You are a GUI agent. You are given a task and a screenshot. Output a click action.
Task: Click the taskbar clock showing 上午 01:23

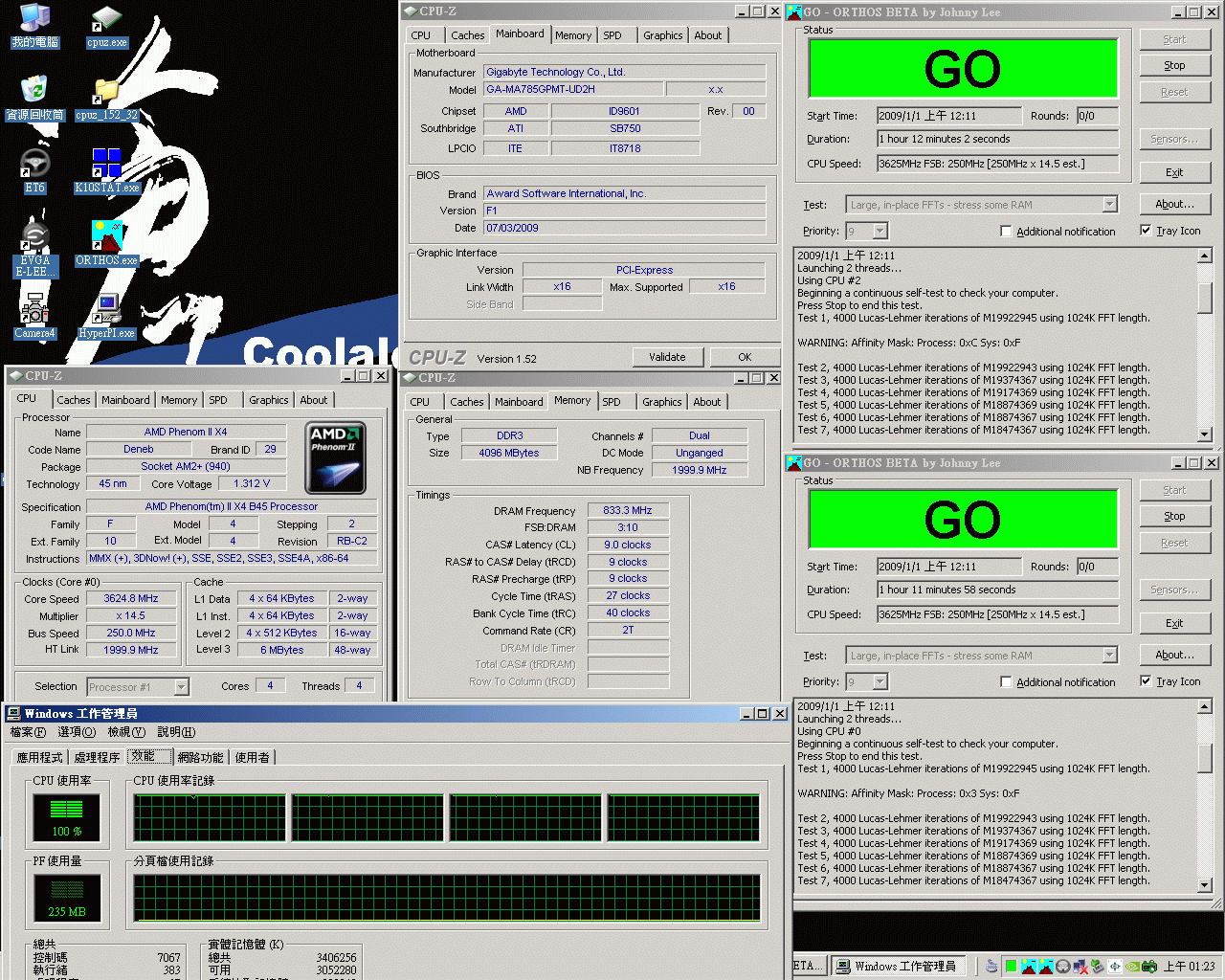tap(1189, 966)
